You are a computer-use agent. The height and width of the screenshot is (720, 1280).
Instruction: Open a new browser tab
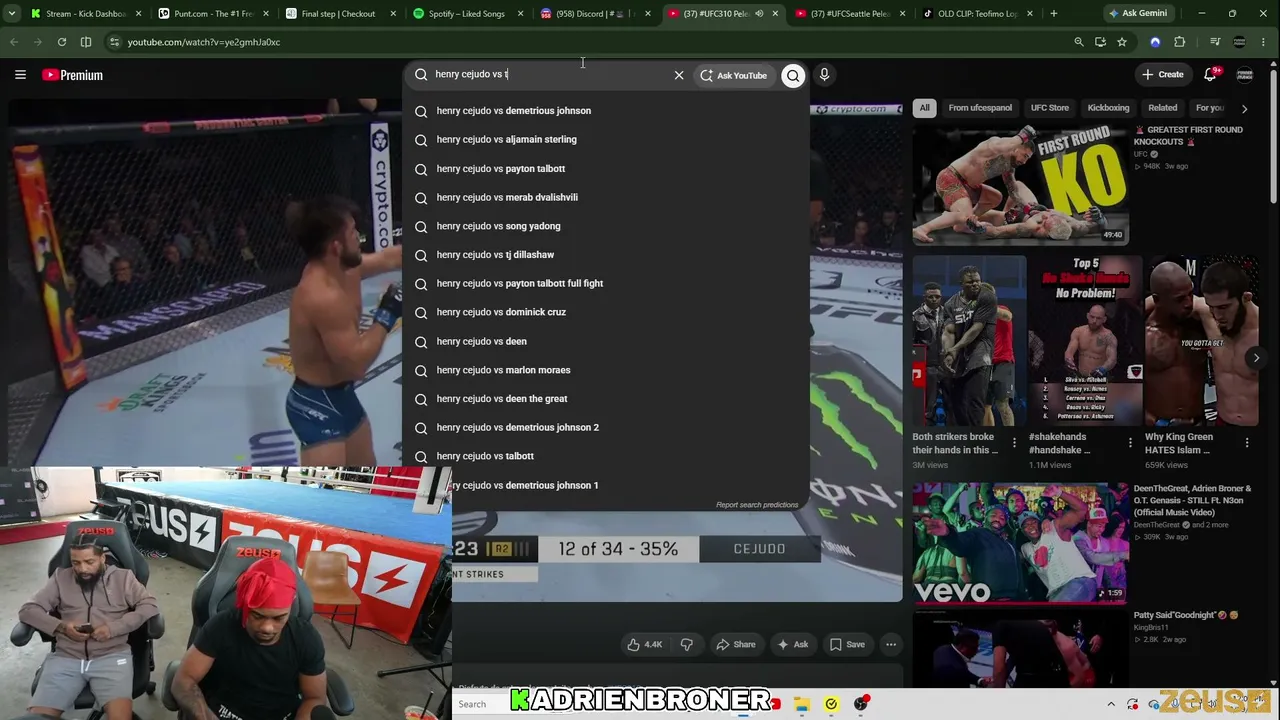(1054, 14)
